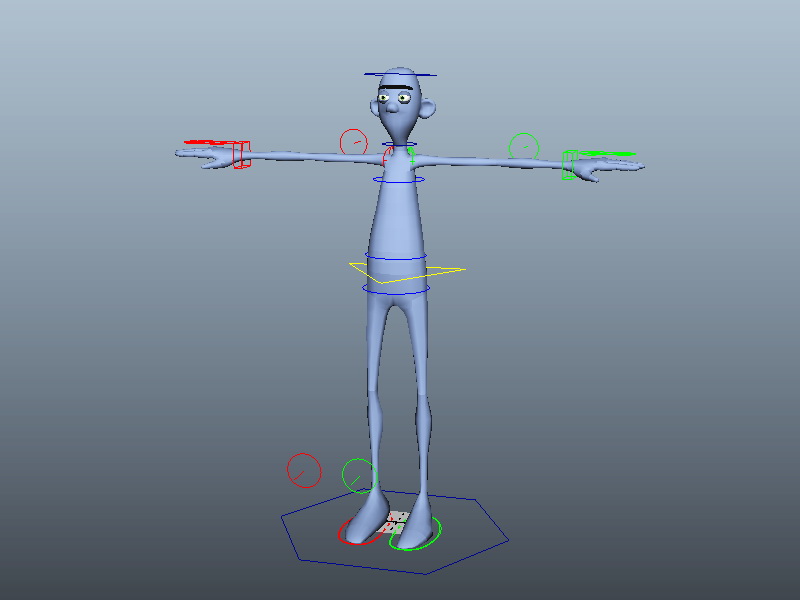Click the blue chest ring control
This screenshot has height=600, width=800.
click(x=399, y=180)
